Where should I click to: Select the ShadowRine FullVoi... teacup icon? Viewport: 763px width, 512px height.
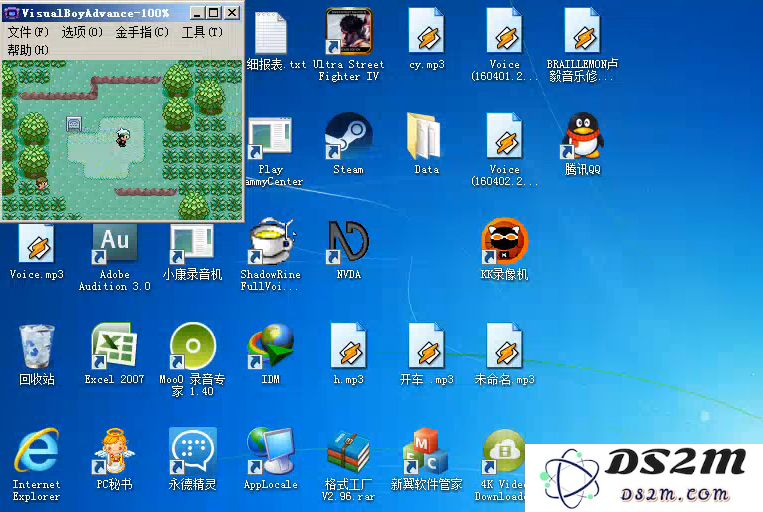tap(271, 241)
